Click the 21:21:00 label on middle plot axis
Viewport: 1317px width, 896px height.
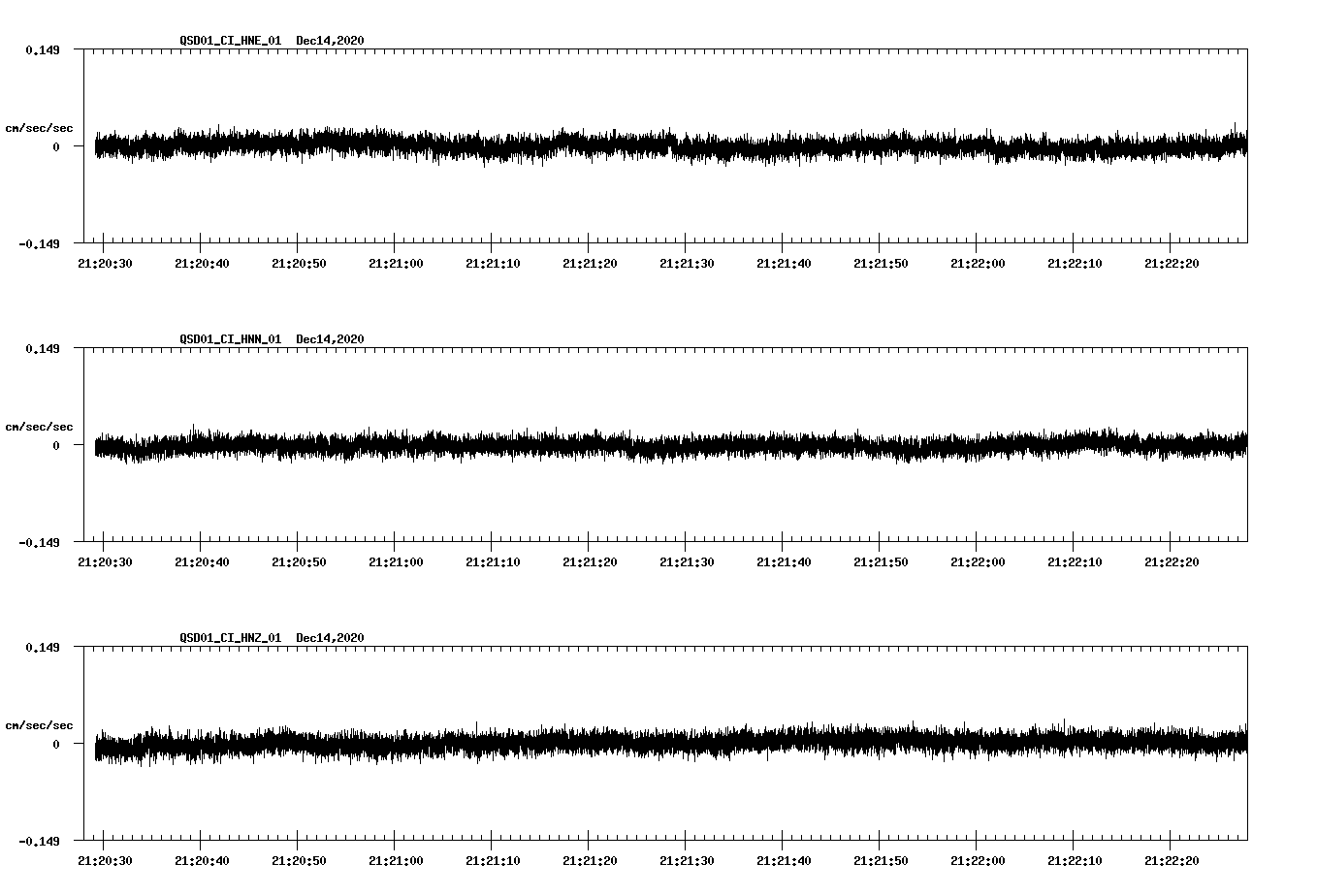pyautogui.click(x=398, y=560)
